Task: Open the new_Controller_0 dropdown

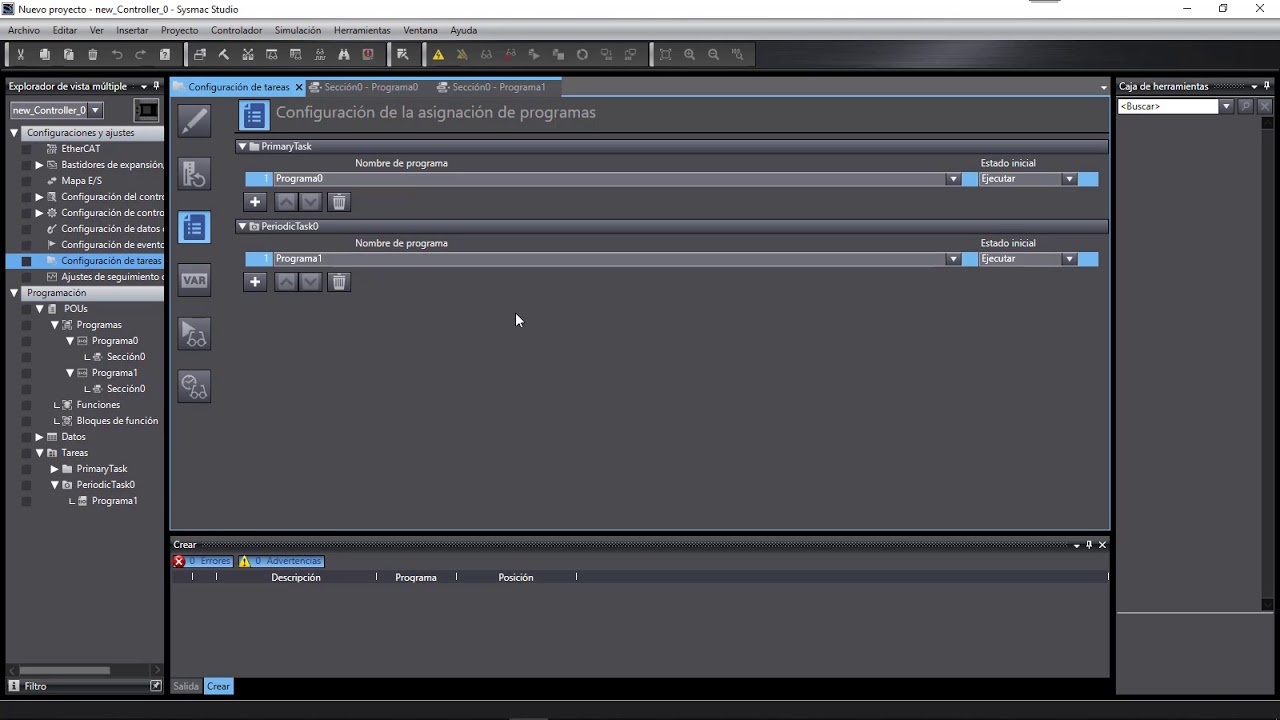Action: click(95, 110)
